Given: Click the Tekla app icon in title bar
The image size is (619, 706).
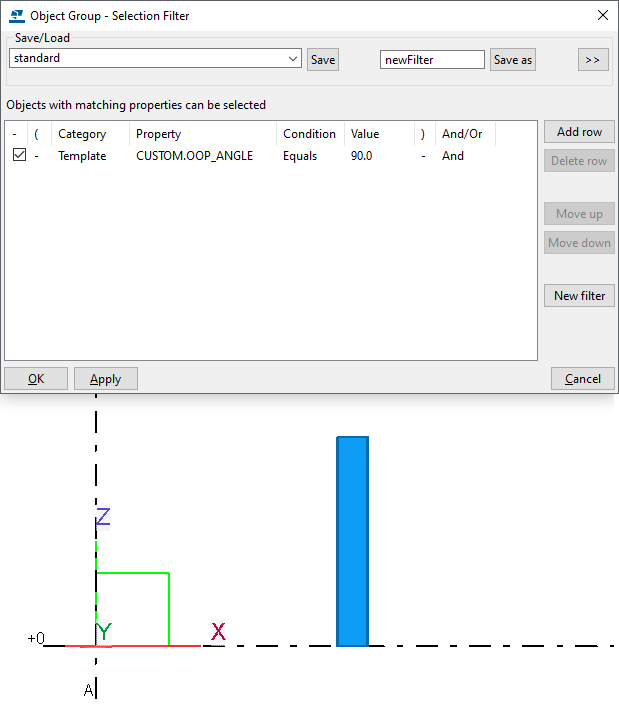Looking at the screenshot, I should (16, 16).
